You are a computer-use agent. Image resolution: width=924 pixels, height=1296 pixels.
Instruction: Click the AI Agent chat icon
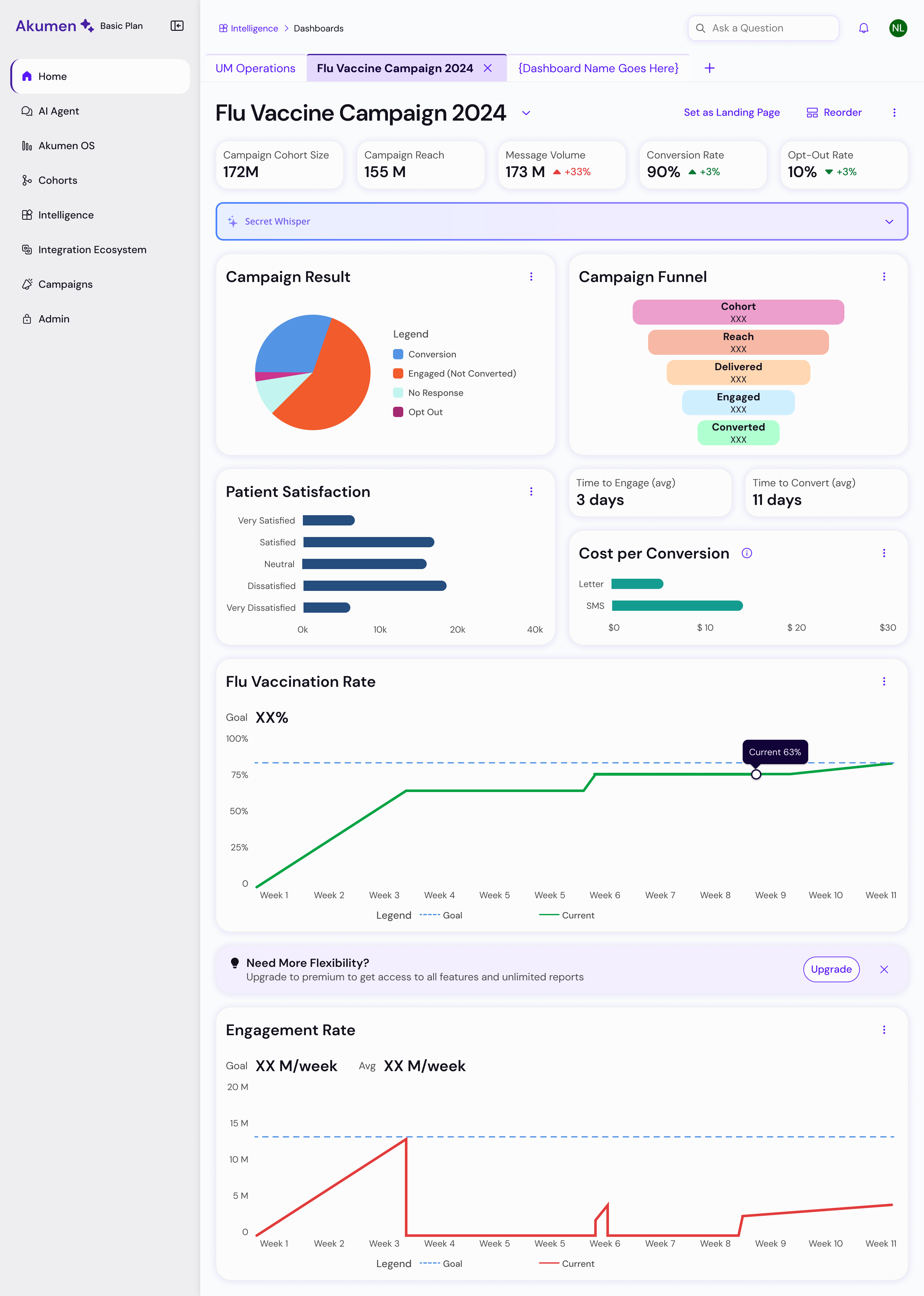pyautogui.click(x=27, y=111)
